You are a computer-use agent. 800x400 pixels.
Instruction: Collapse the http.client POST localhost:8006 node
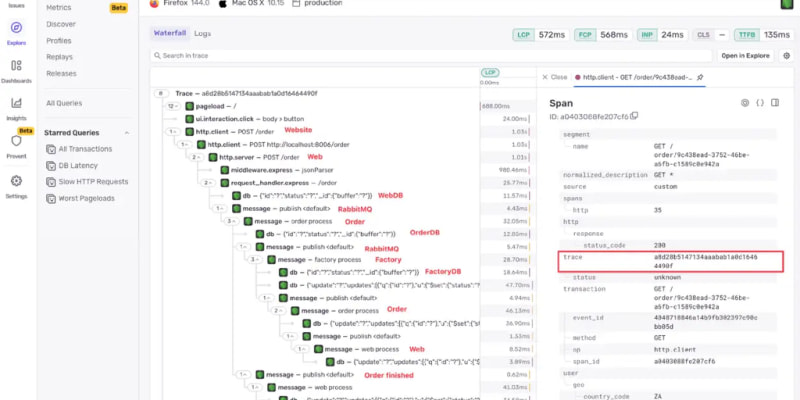pos(184,144)
